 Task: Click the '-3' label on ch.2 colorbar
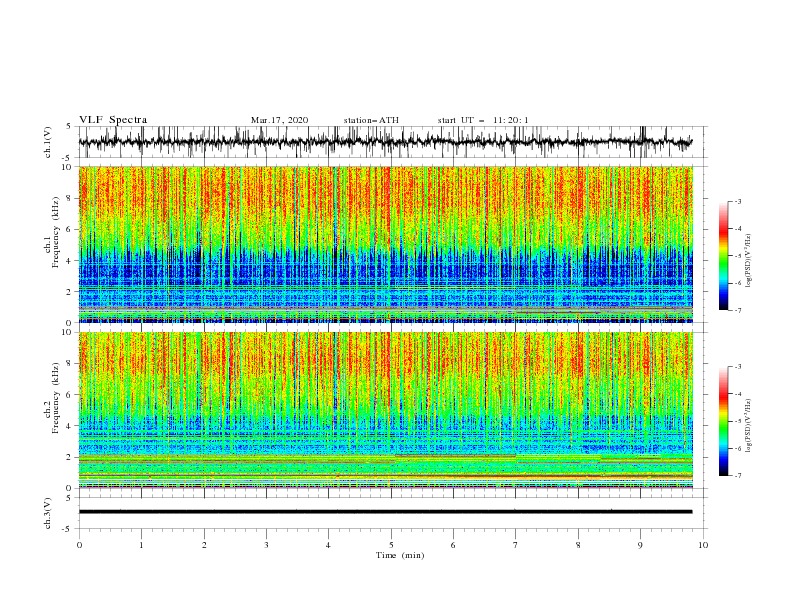click(738, 367)
